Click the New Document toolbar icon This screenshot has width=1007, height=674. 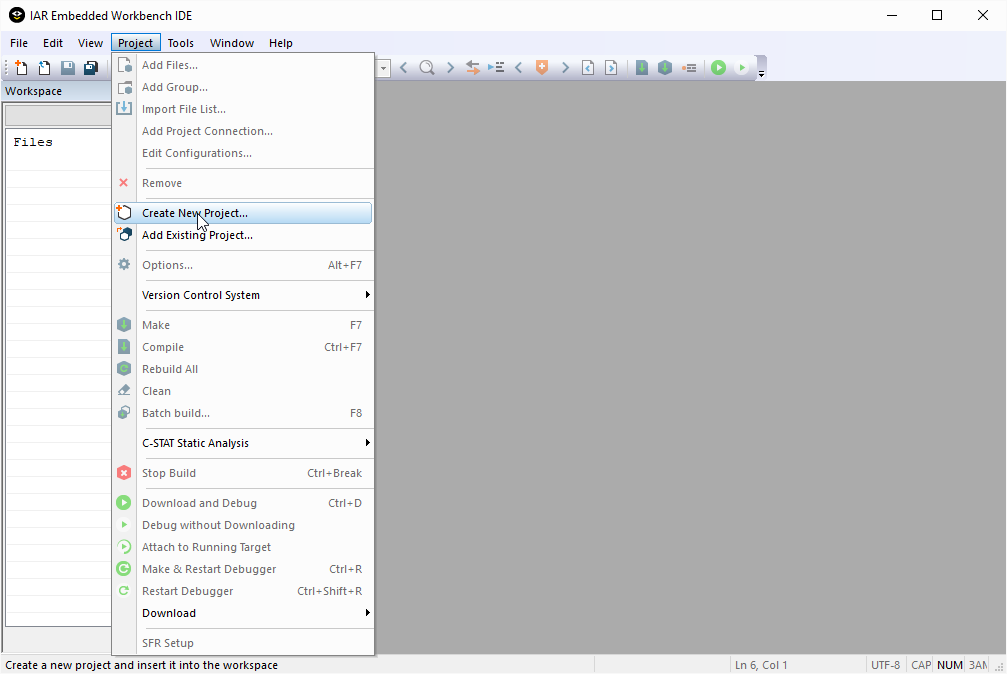pos(21,67)
